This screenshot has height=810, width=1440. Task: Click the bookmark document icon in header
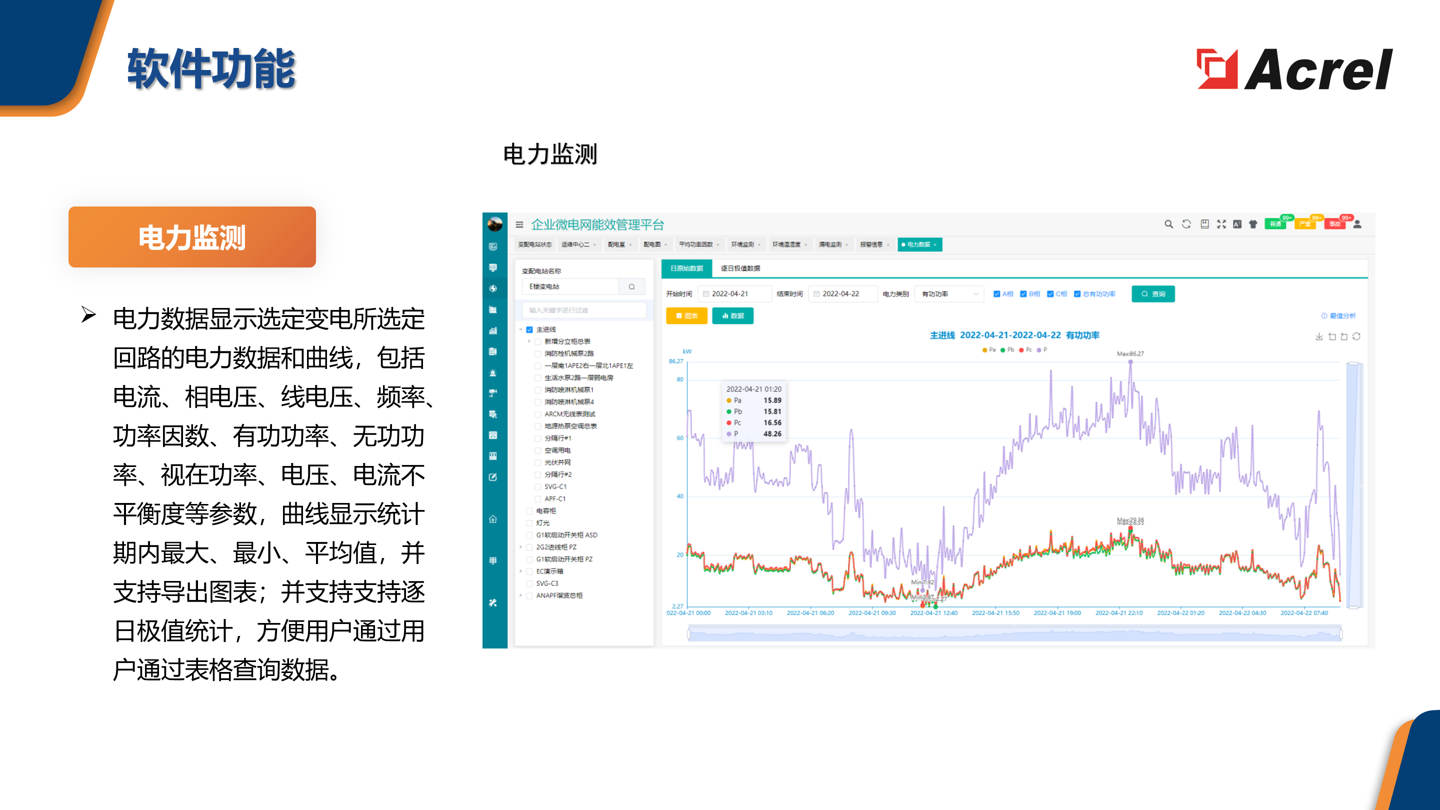1205,224
